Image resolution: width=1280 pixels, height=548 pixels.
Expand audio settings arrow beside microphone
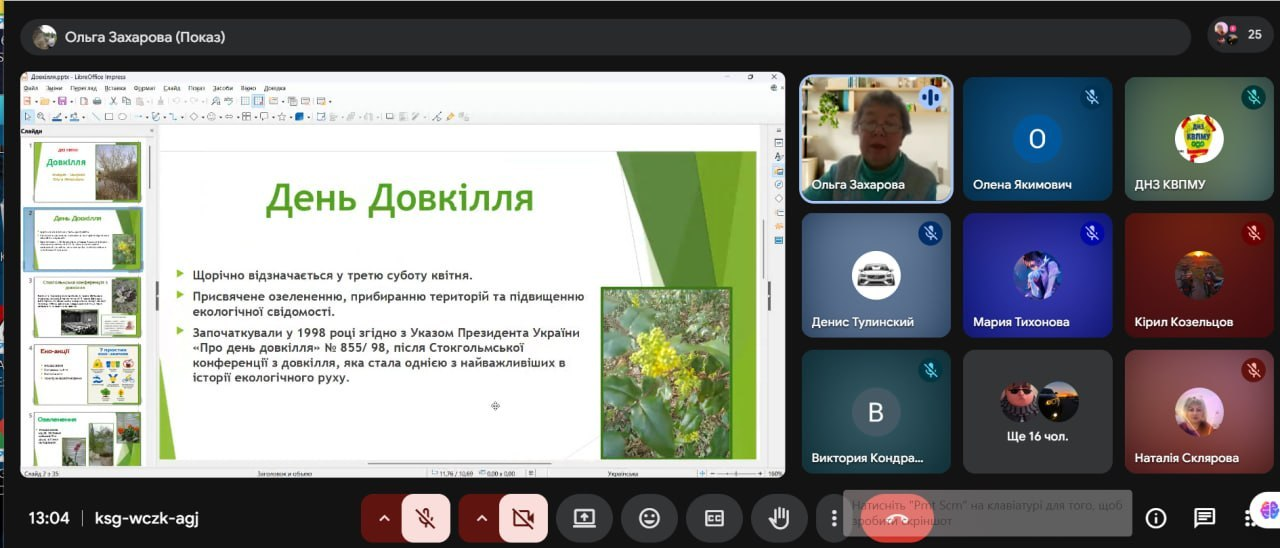pyautogui.click(x=382, y=518)
